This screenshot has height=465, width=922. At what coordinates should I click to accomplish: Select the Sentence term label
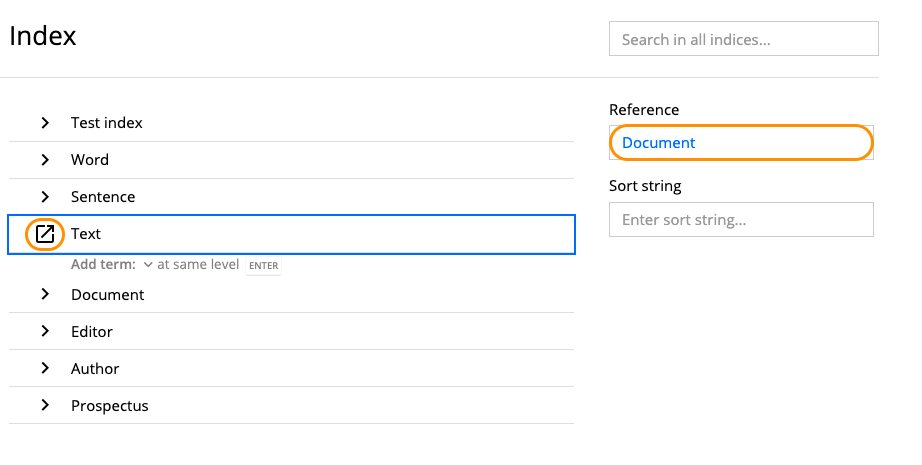click(x=103, y=197)
